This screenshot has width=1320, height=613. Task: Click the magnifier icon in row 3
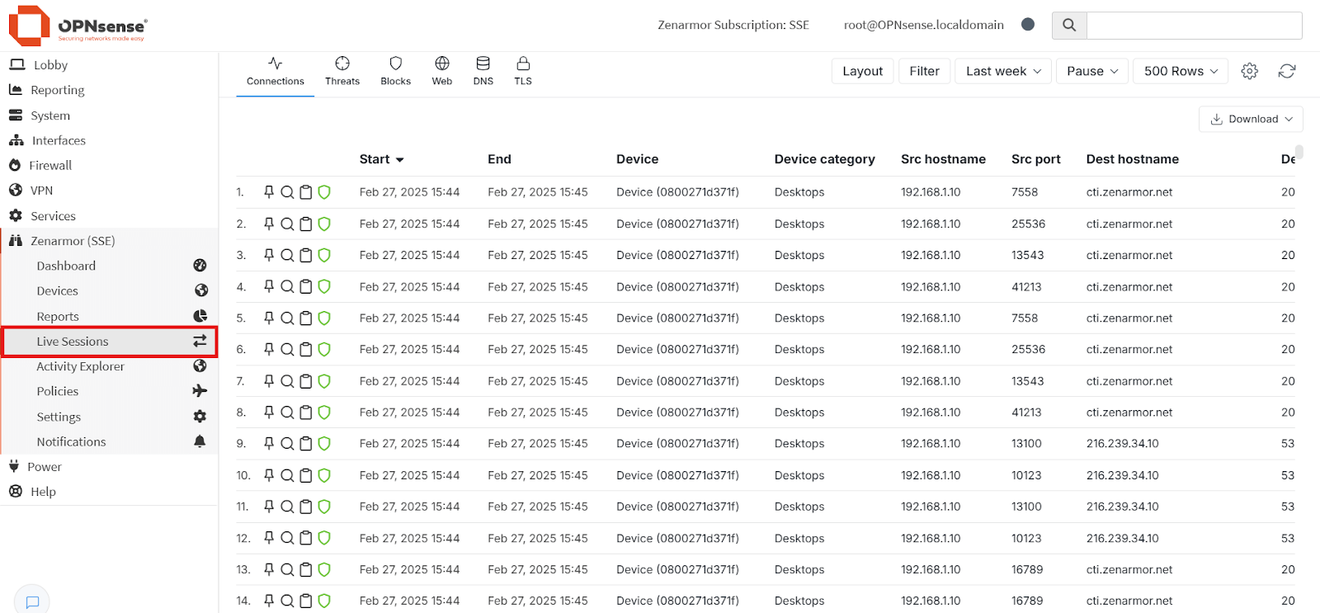pos(287,255)
